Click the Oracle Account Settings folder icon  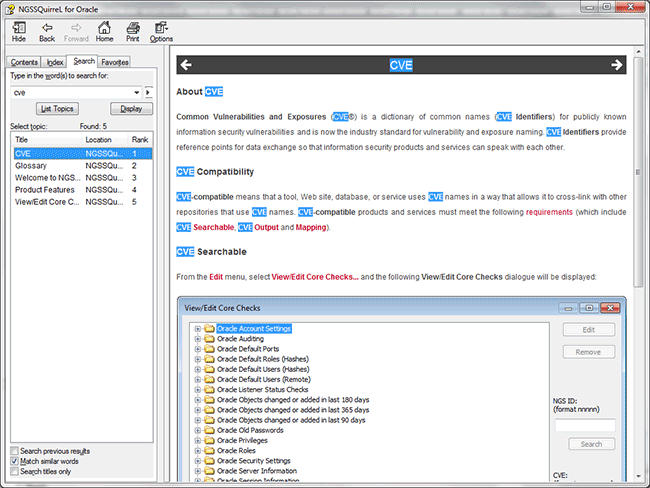[209, 329]
